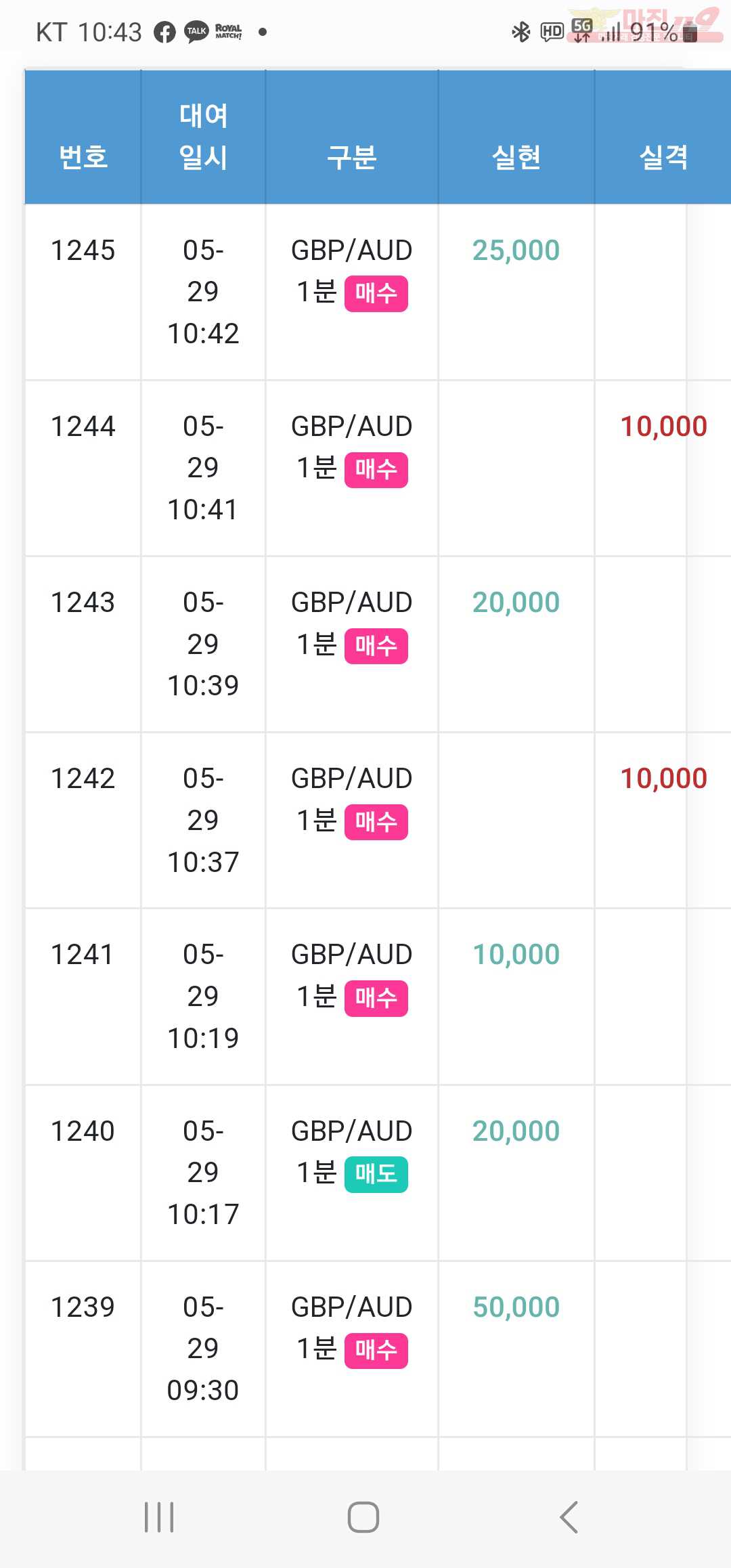Tap the Bluetooth status icon
731x1568 pixels.
[x=520, y=32]
